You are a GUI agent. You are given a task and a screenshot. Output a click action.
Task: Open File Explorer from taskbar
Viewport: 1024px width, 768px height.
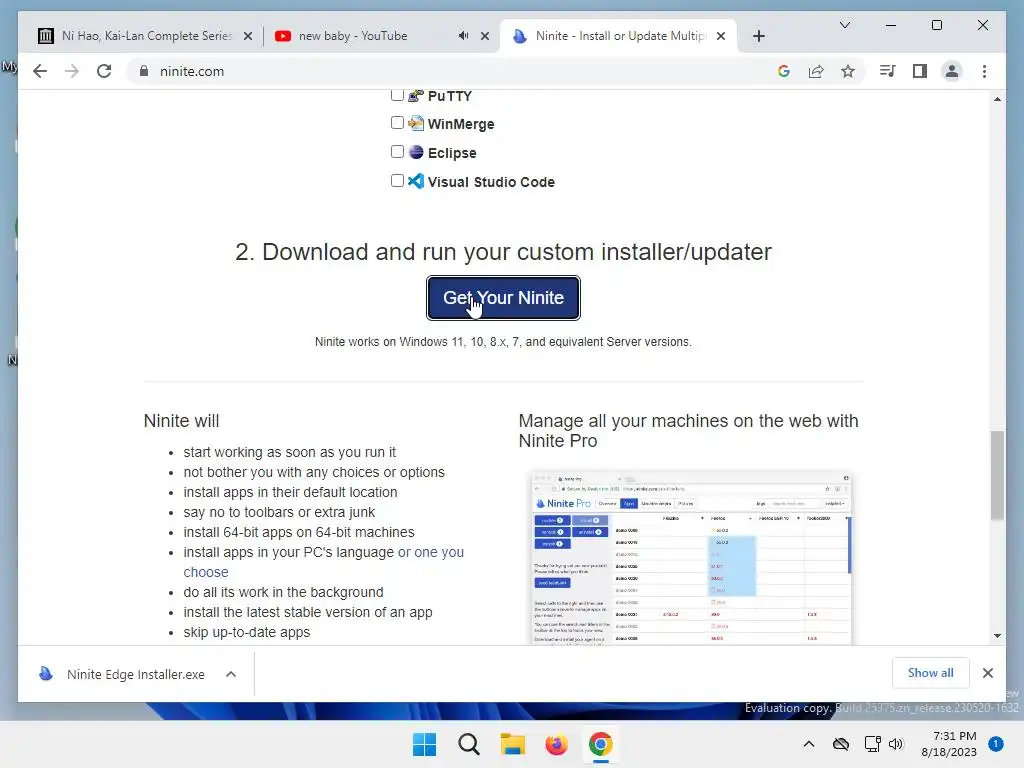[x=513, y=744]
